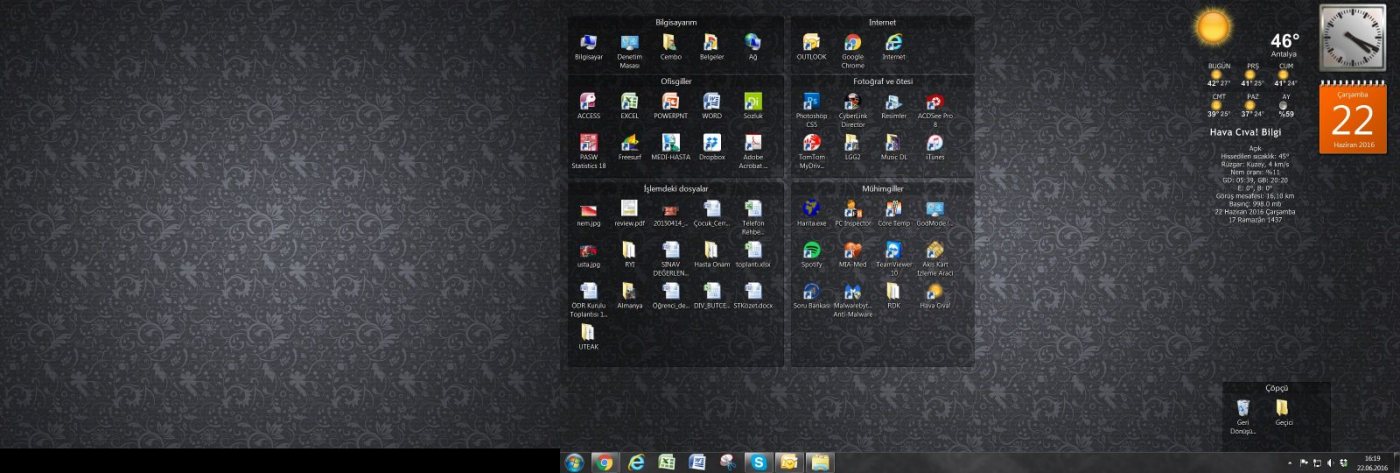
Task: Click the orange calendar gadget showing 22
Action: coord(1351,118)
